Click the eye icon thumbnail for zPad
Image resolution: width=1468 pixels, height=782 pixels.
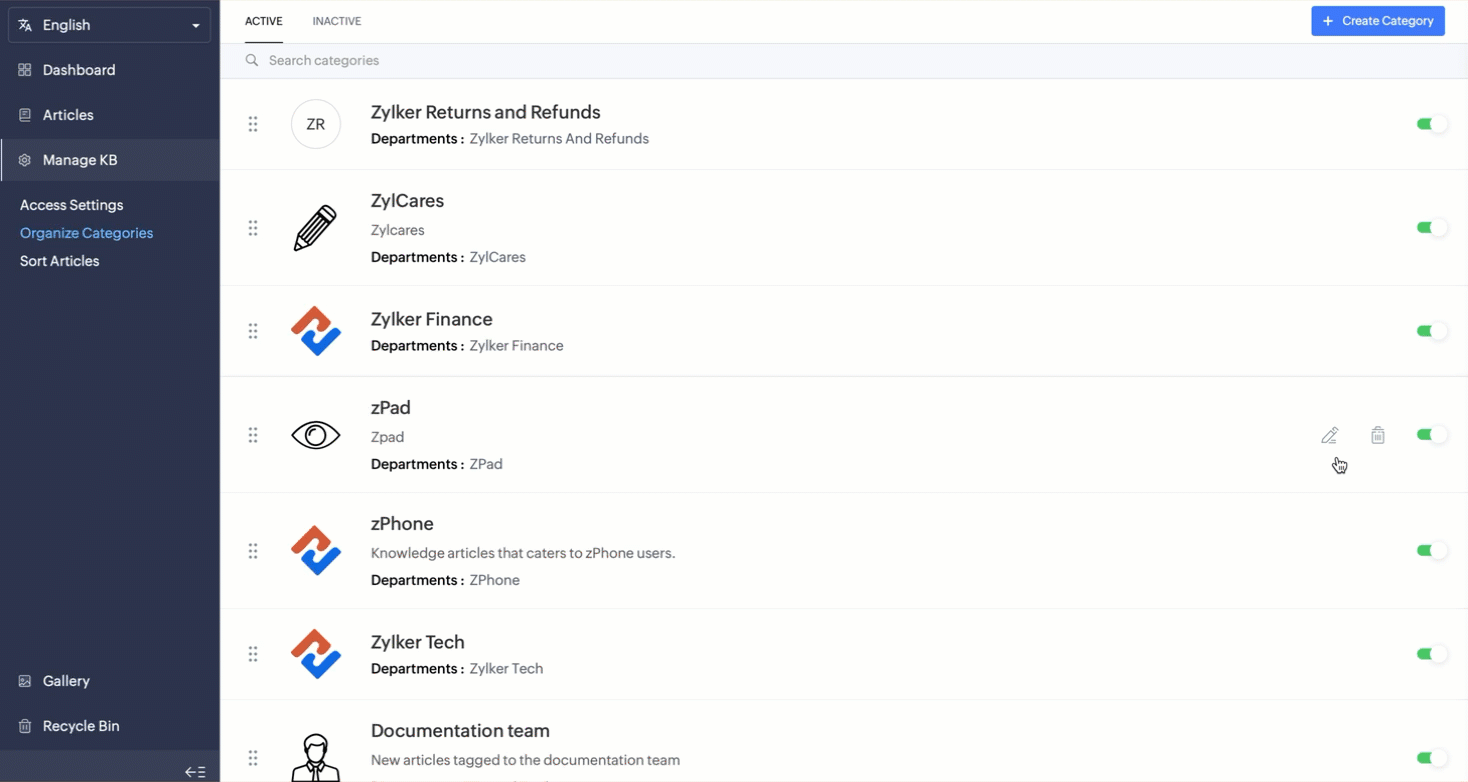pyautogui.click(x=316, y=435)
